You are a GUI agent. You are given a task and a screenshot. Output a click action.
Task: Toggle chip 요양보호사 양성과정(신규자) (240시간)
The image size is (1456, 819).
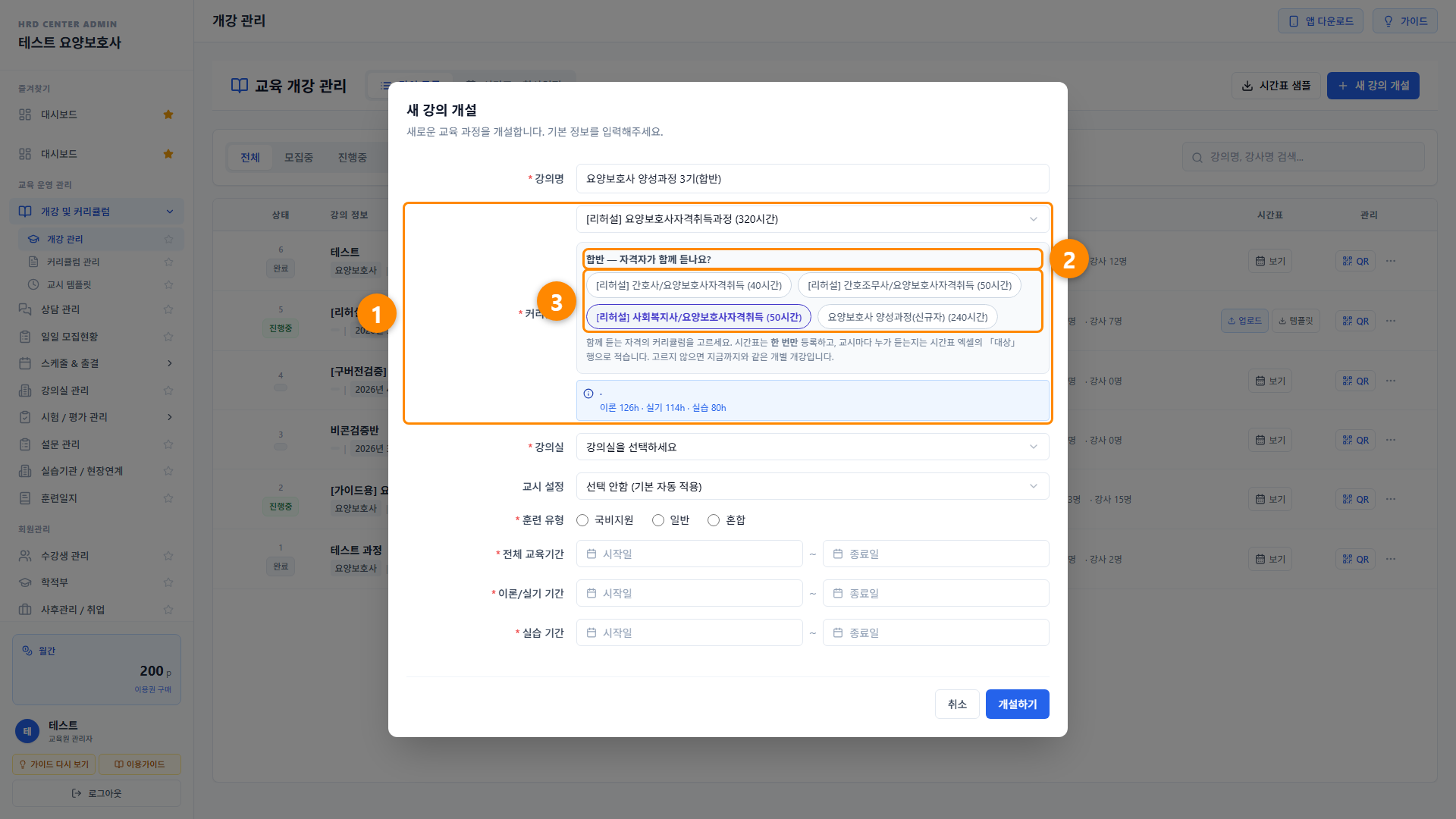(x=908, y=317)
